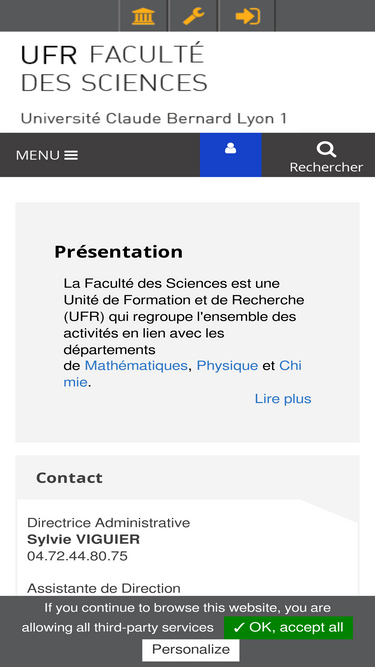Open the hamburger MENU
The image size is (375, 667).
47,155
